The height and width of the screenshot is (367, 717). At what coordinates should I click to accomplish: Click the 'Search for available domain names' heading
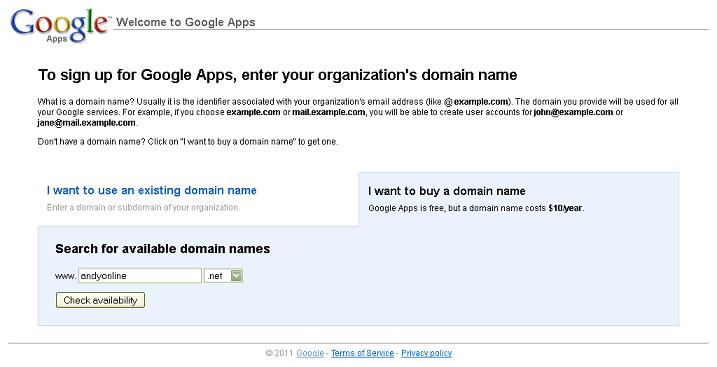point(163,249)
